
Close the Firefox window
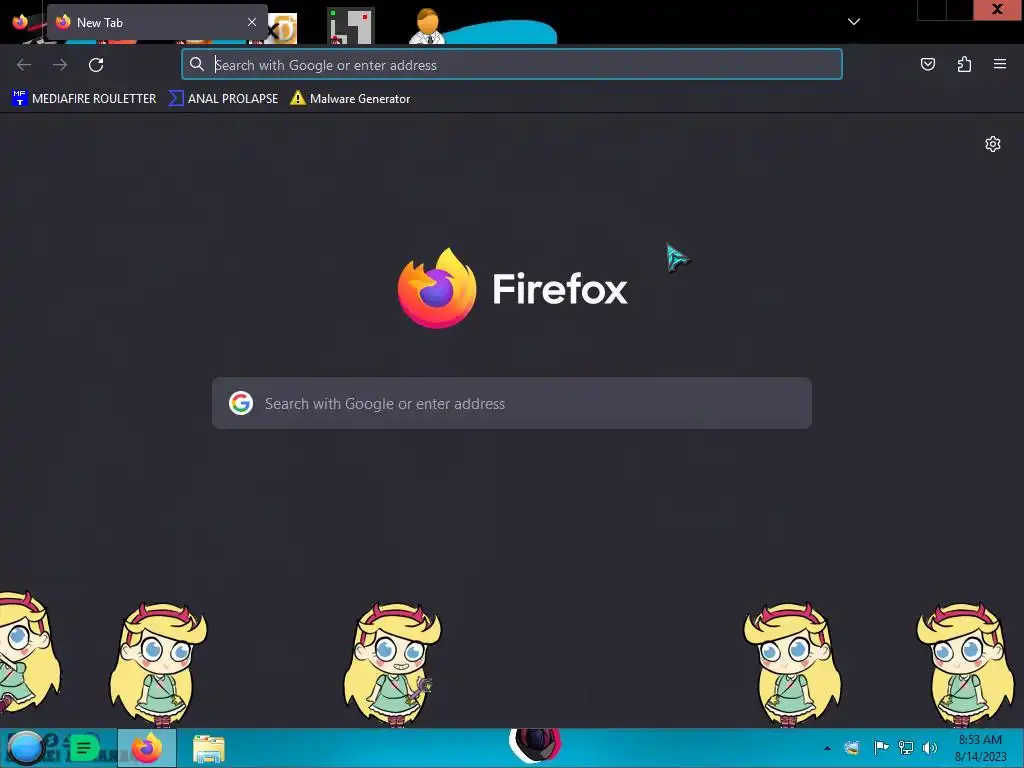[997, 9]
